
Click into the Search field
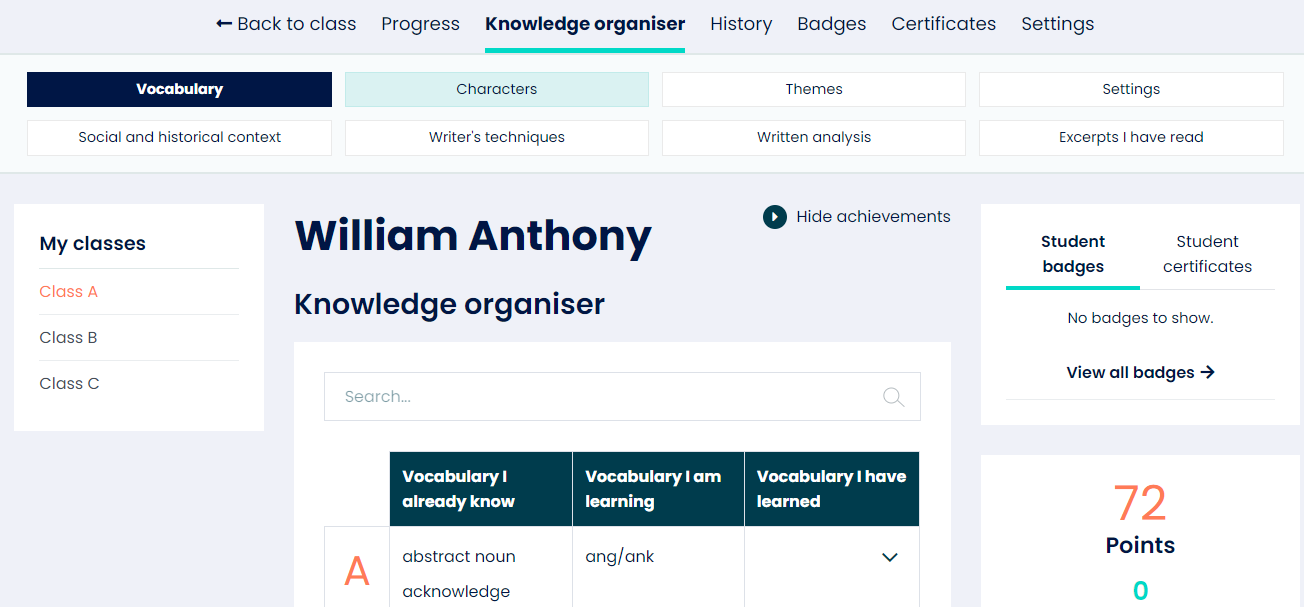[x=600, y=397]
